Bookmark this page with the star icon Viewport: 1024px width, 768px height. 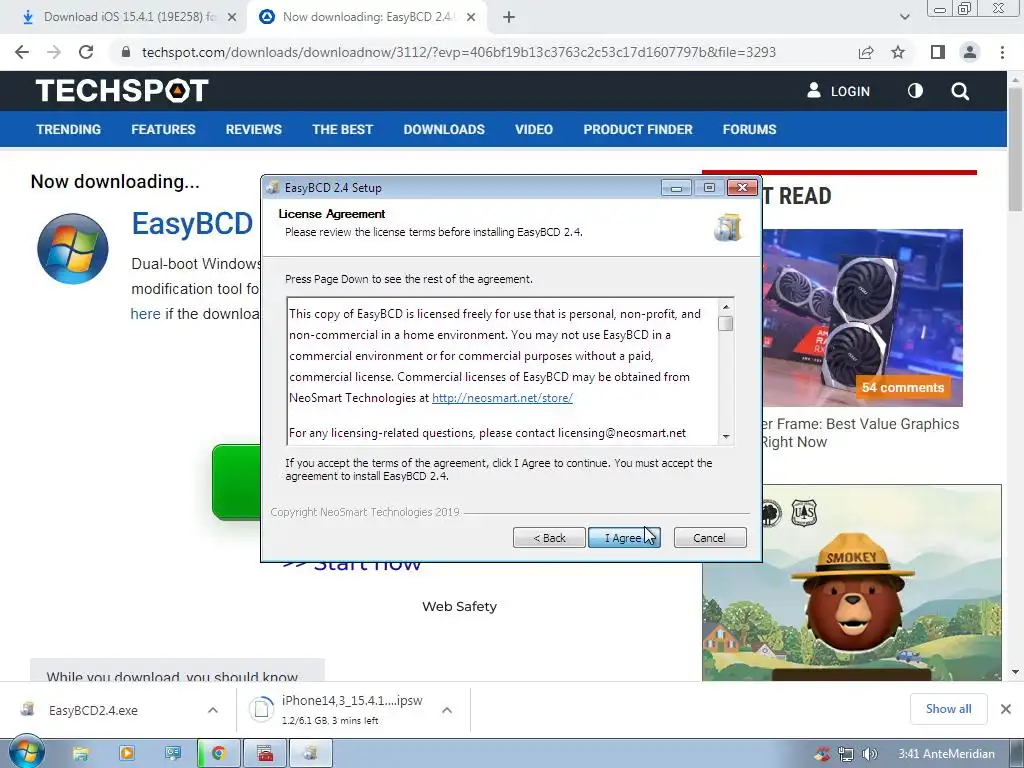[898, 52]
